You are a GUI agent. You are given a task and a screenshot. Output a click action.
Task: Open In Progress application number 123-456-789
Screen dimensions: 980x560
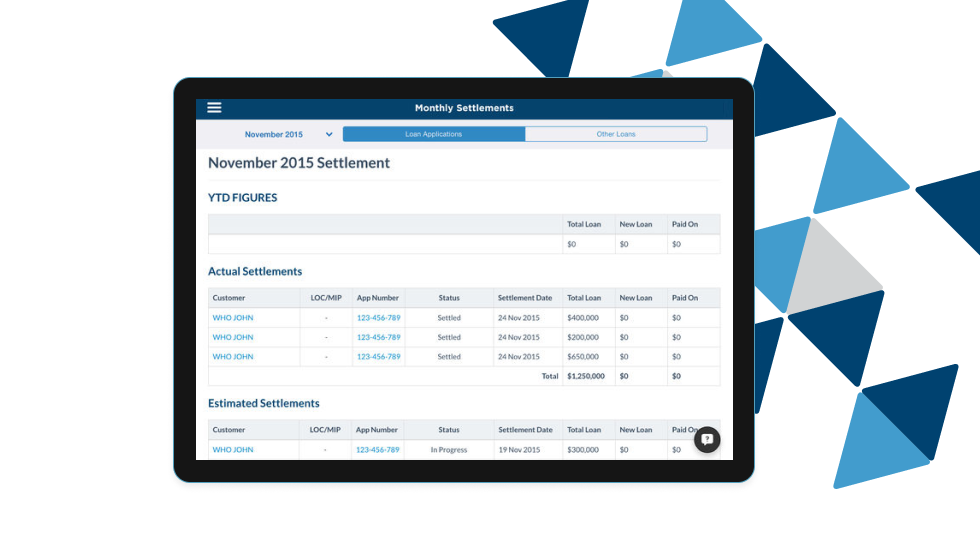[x=377, y=450]
